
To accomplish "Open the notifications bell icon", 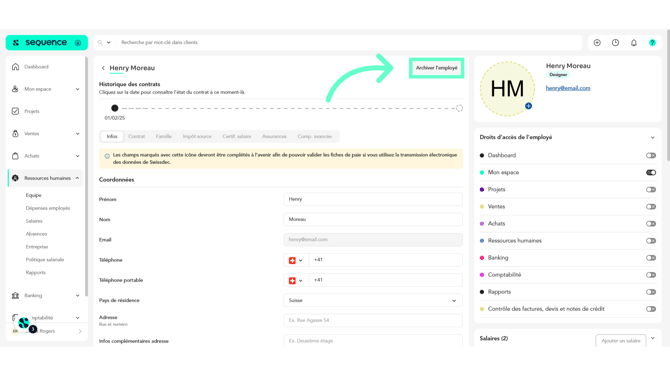I will point(634,42).
